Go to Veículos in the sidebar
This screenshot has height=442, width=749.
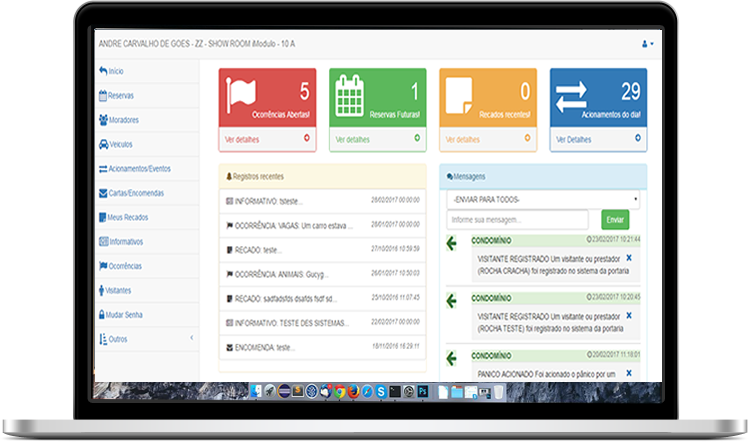(120, 144)
